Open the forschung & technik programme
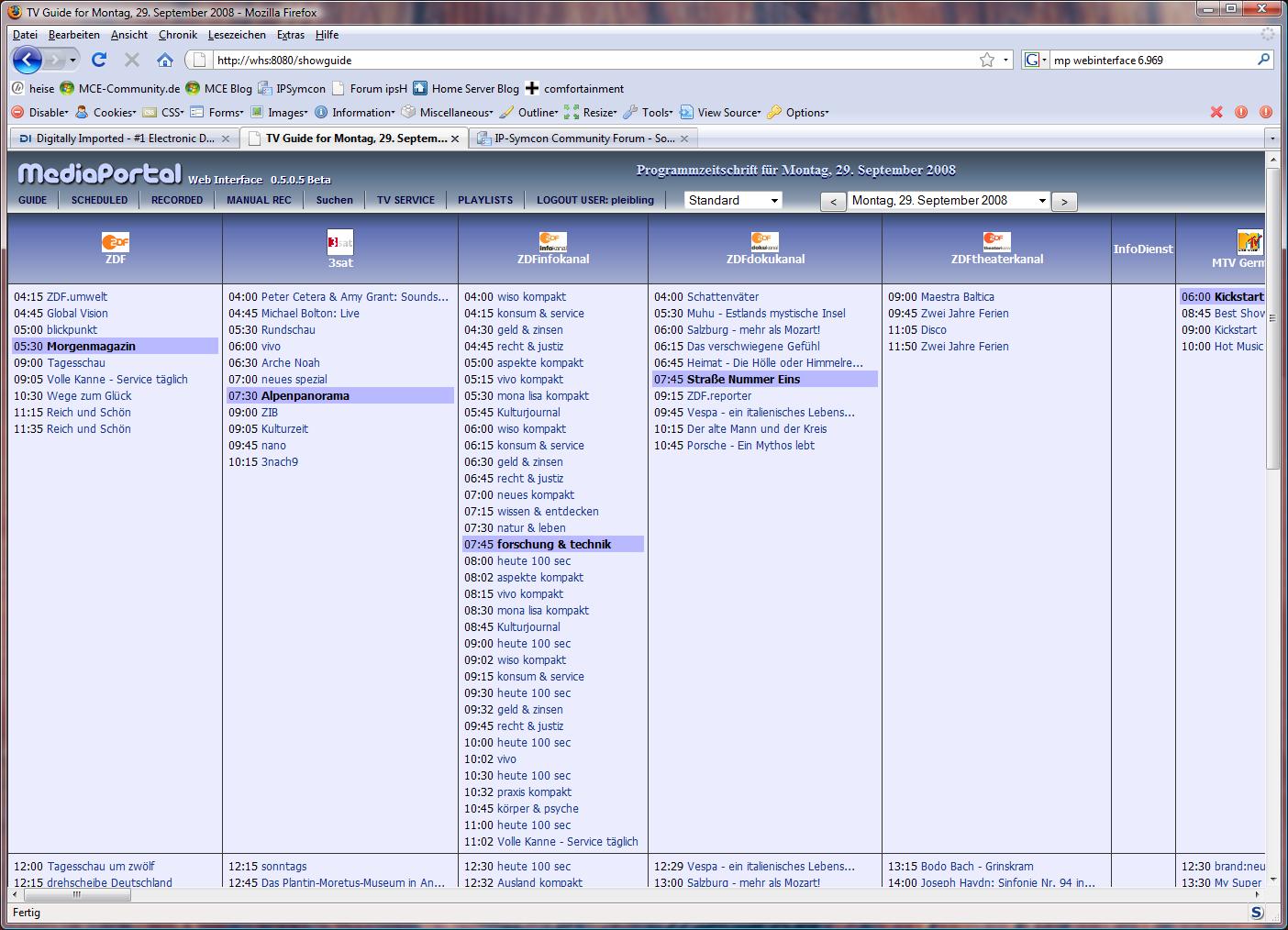The image size is (1288, 930). (554, 545)
